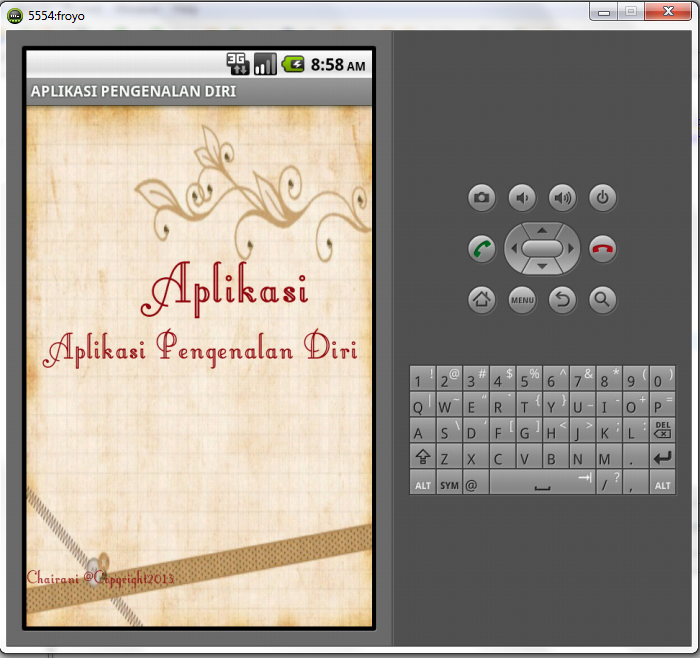Click the A key
The height and width of the screenshot is (658, 700).
click(x=422, y=430)
